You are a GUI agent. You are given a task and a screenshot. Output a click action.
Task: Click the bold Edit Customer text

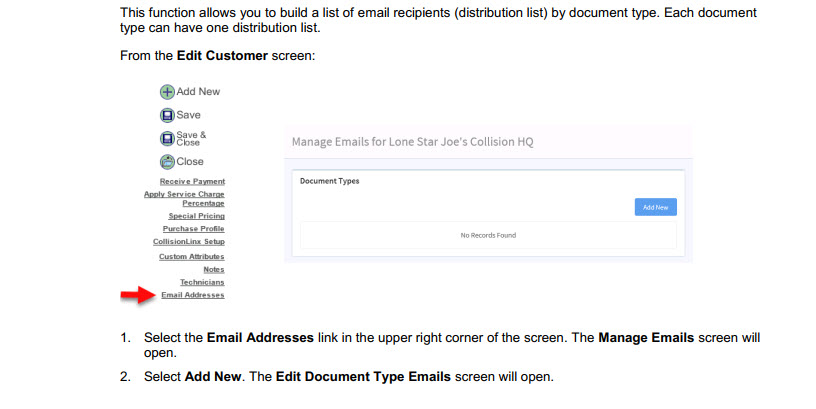(x=222, y=55)
